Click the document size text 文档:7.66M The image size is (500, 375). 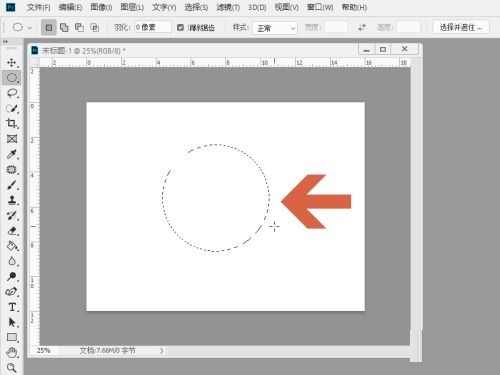tap(107, 351)
